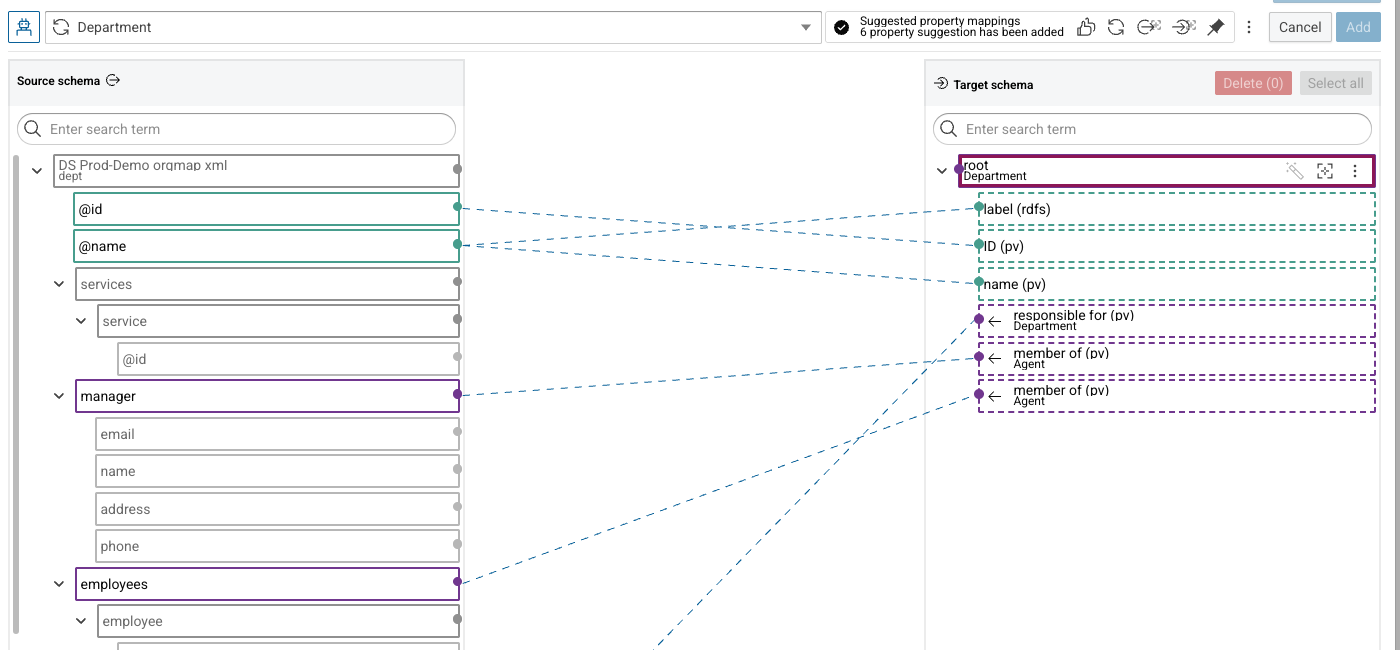Click the magic wand icon on the root node
This screenshot has height=650, width=1400.
(1295, 171)
